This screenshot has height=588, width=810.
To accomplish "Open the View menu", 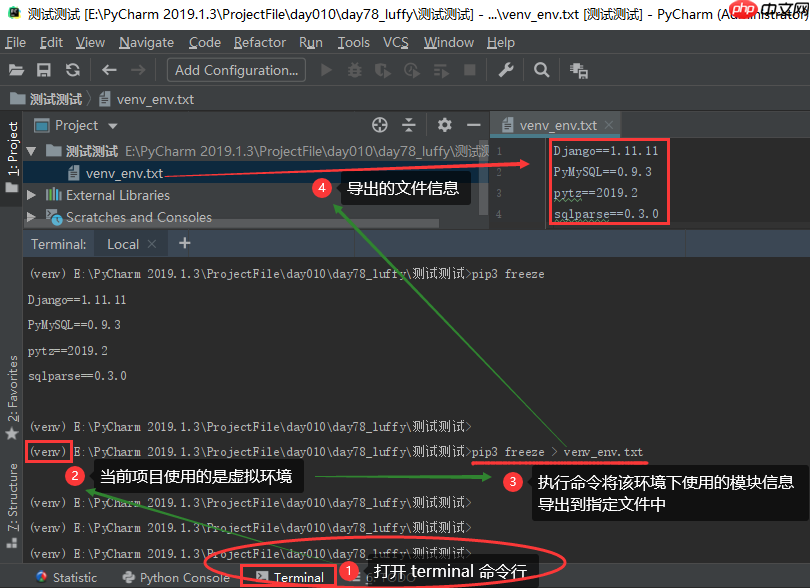I will coord(90,42).
